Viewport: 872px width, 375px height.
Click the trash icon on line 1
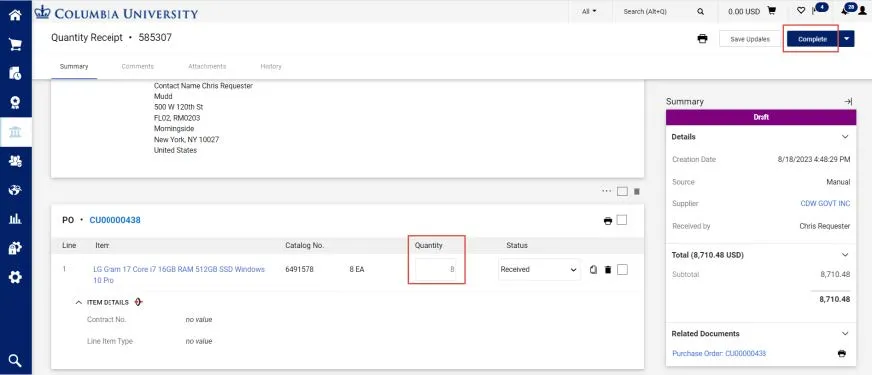point(608,270)
